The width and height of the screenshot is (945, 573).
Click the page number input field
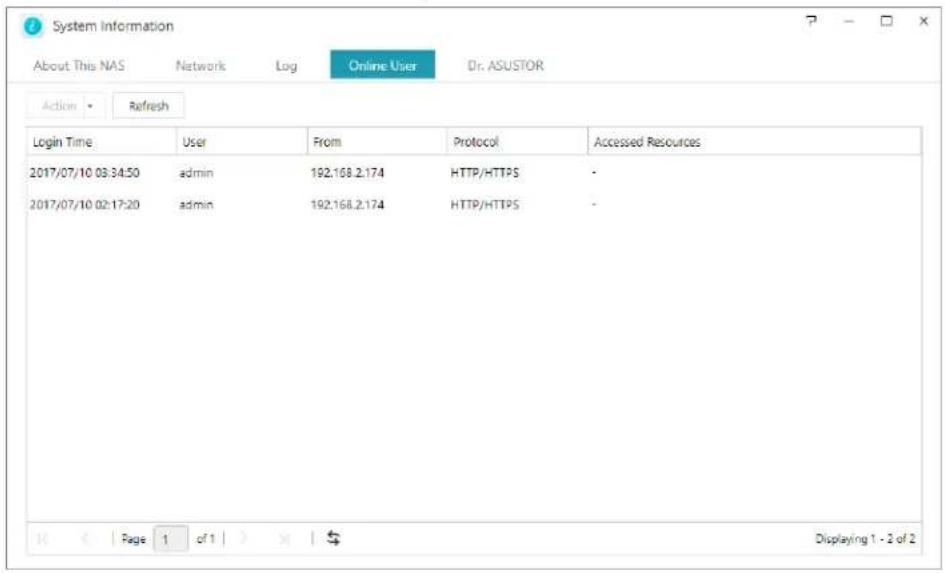pos(171,538)
